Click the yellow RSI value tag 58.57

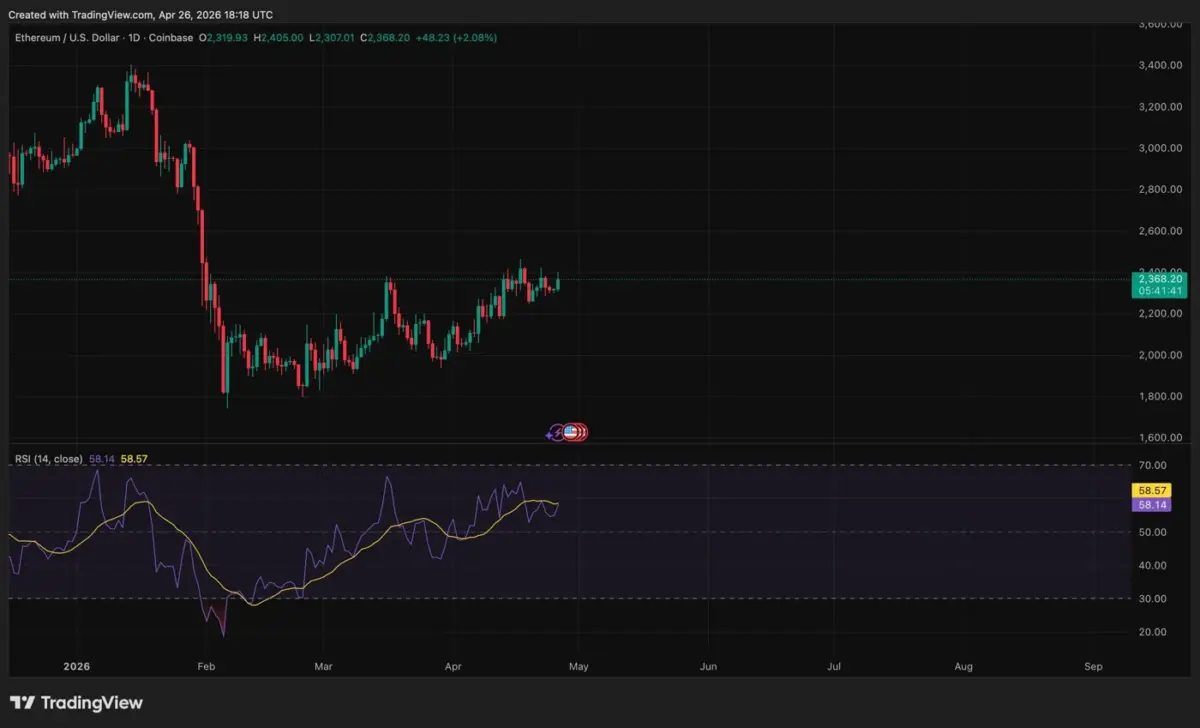click(1155, 491)
